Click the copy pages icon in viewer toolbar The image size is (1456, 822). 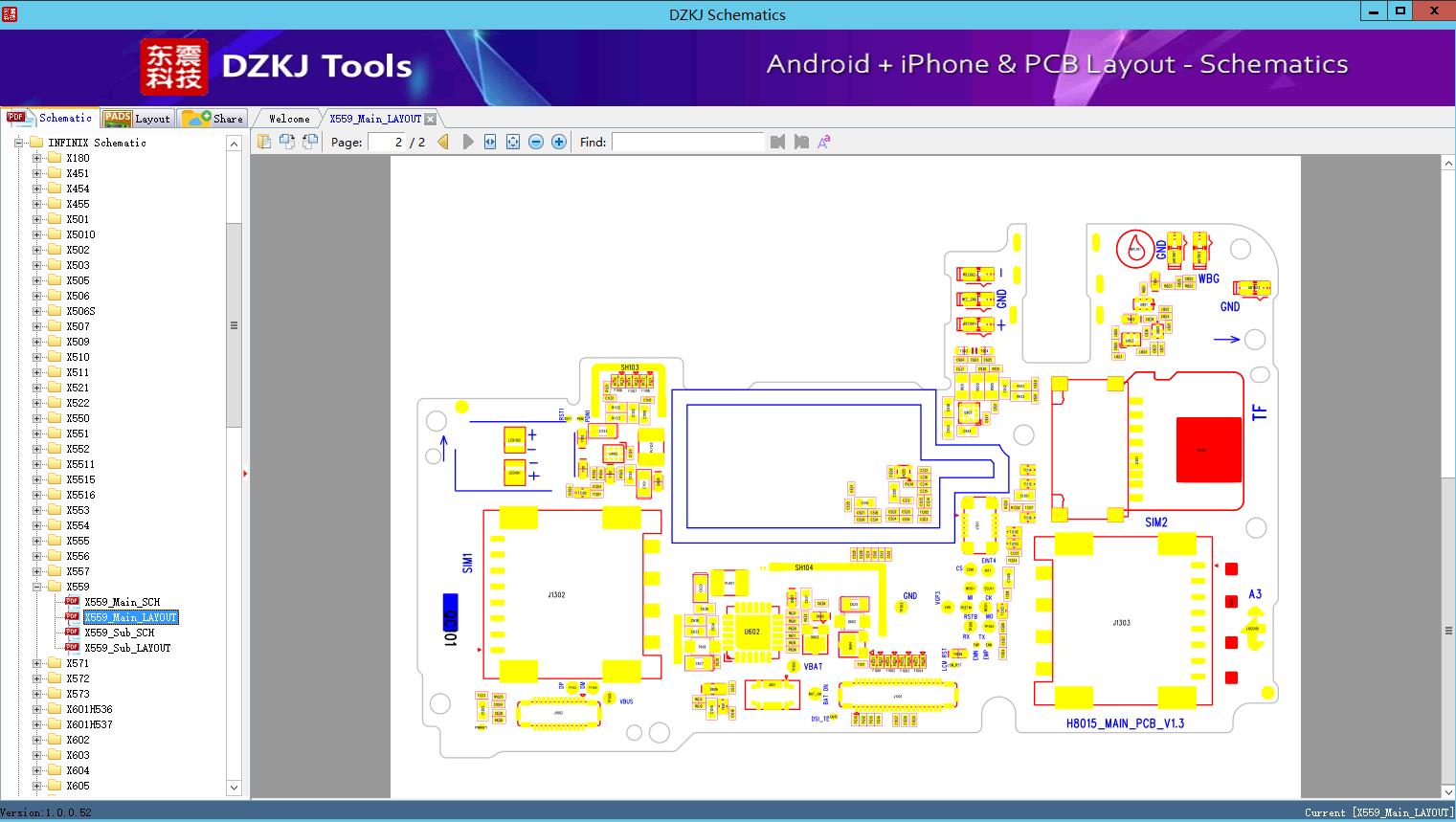pyautogui.click(x=263, y=142)
